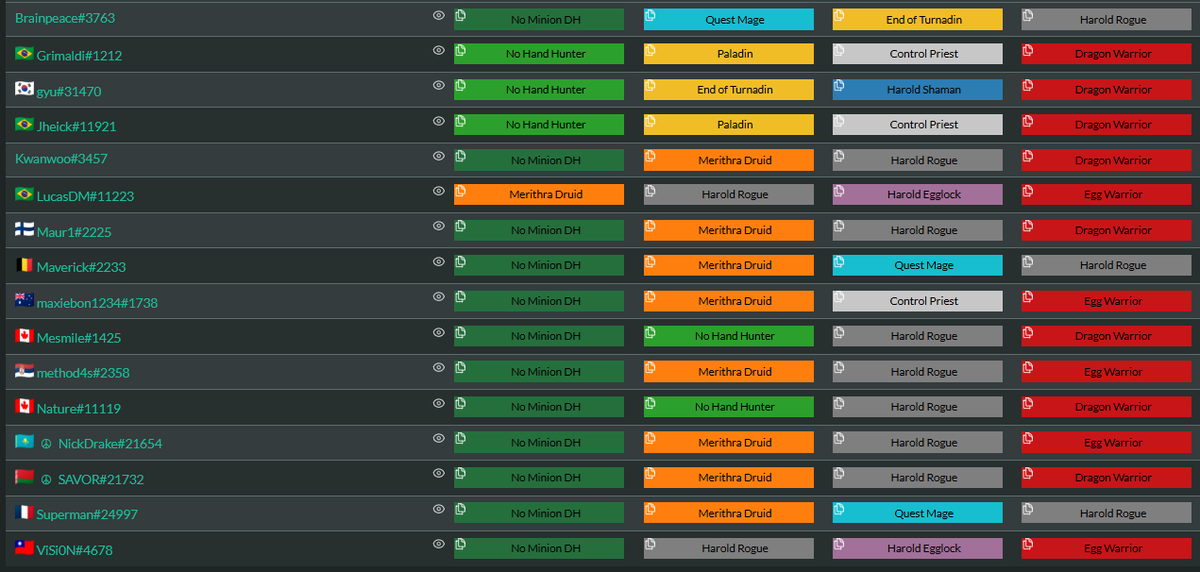Open player profile Maverick#2233
The image size is (1200, 572).
[x=81, y=267]
